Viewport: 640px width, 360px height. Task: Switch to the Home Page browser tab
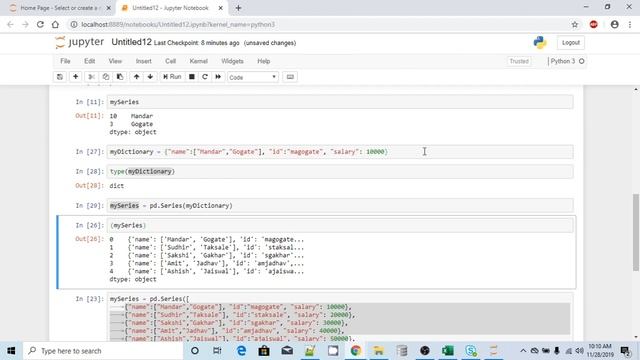coord(60,8)
